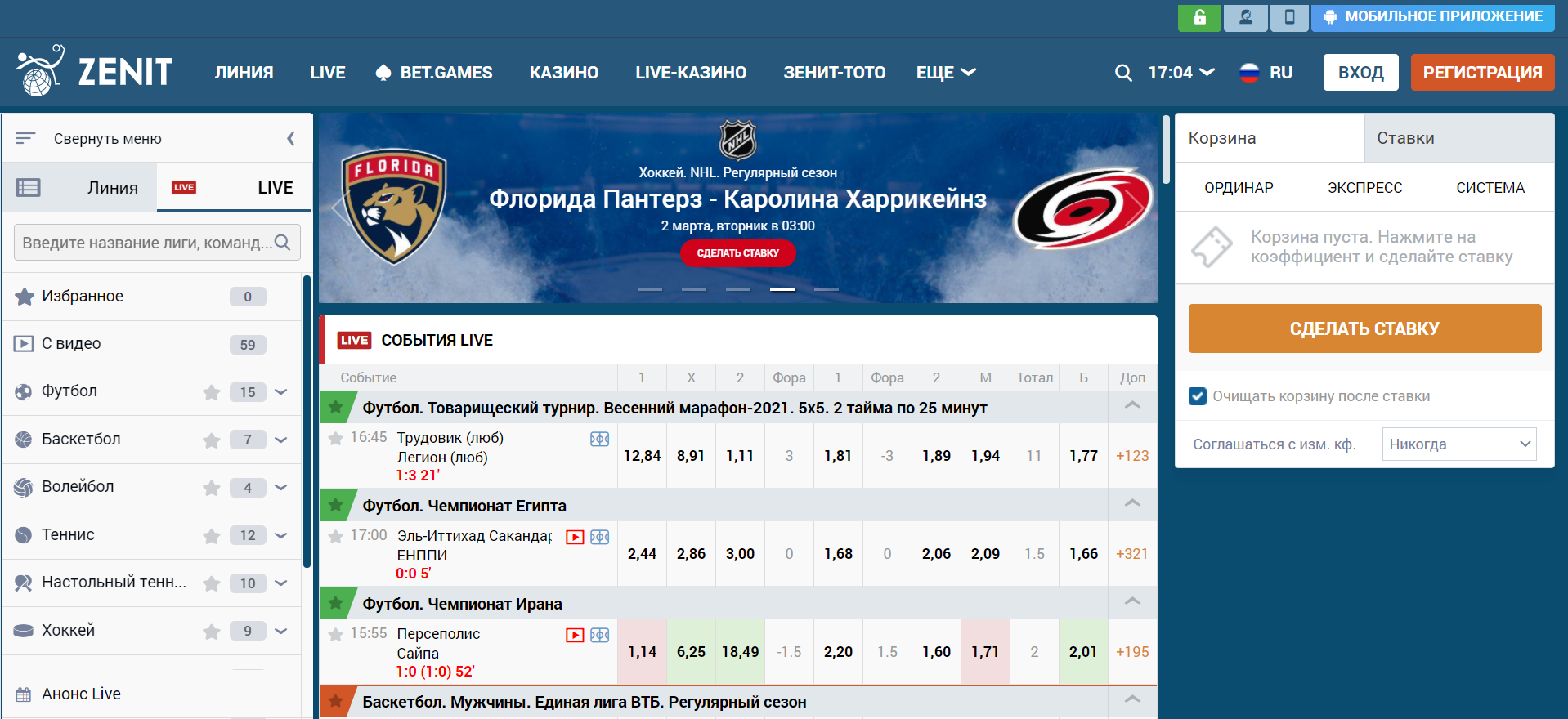
Task: Favorite the Баскетбол sport star
Action: pyautogui.click(x=212, y=440)
